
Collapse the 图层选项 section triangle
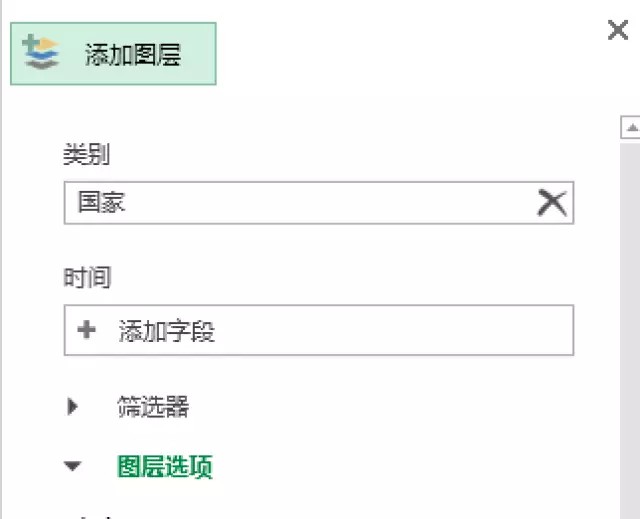(x=72, y=466)
